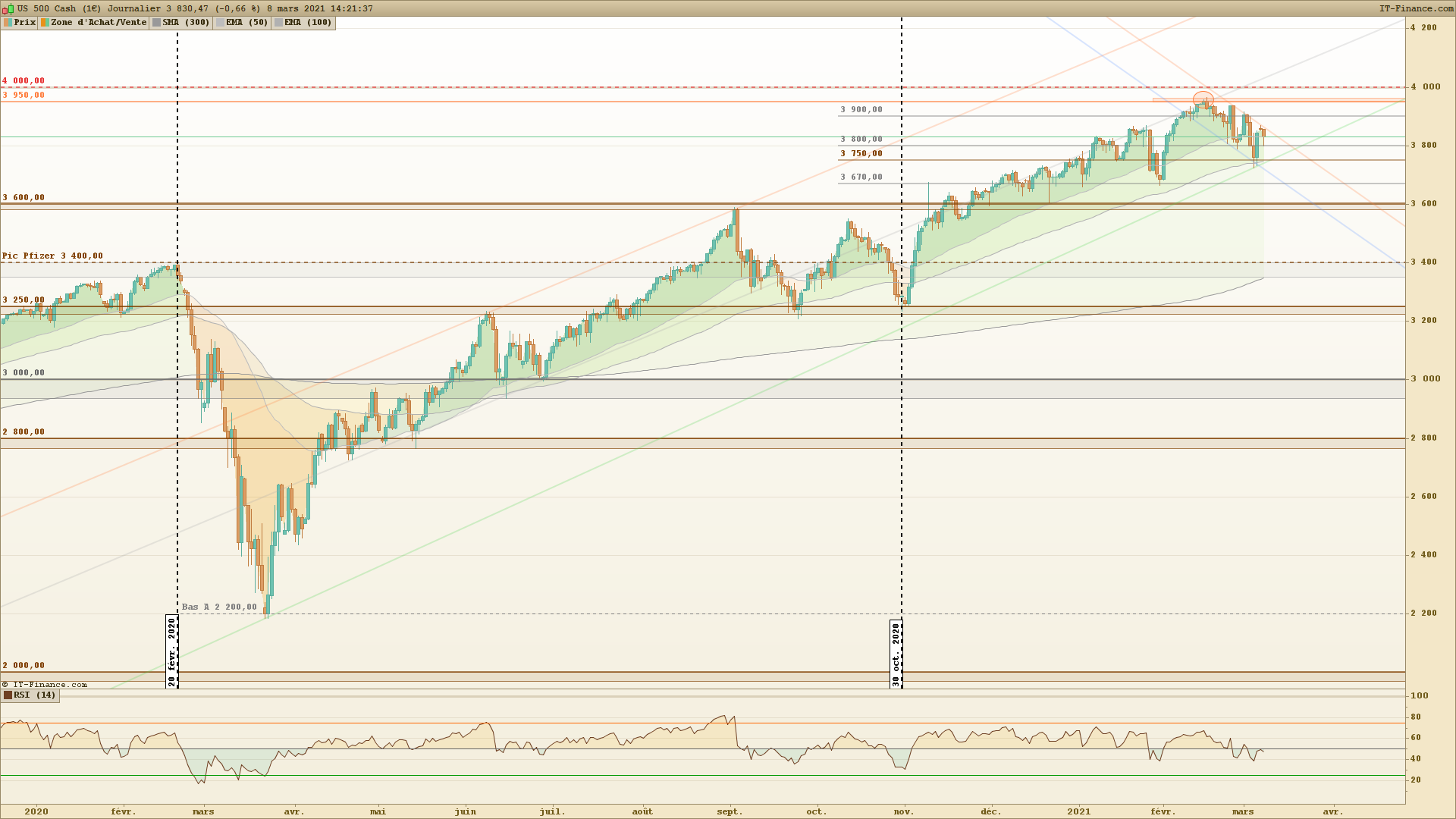The width and height of the screenshot is (1456, 819).
Task: Click the sept. month on the time axis
Action: pyautogui.click(x=730, y=811)
